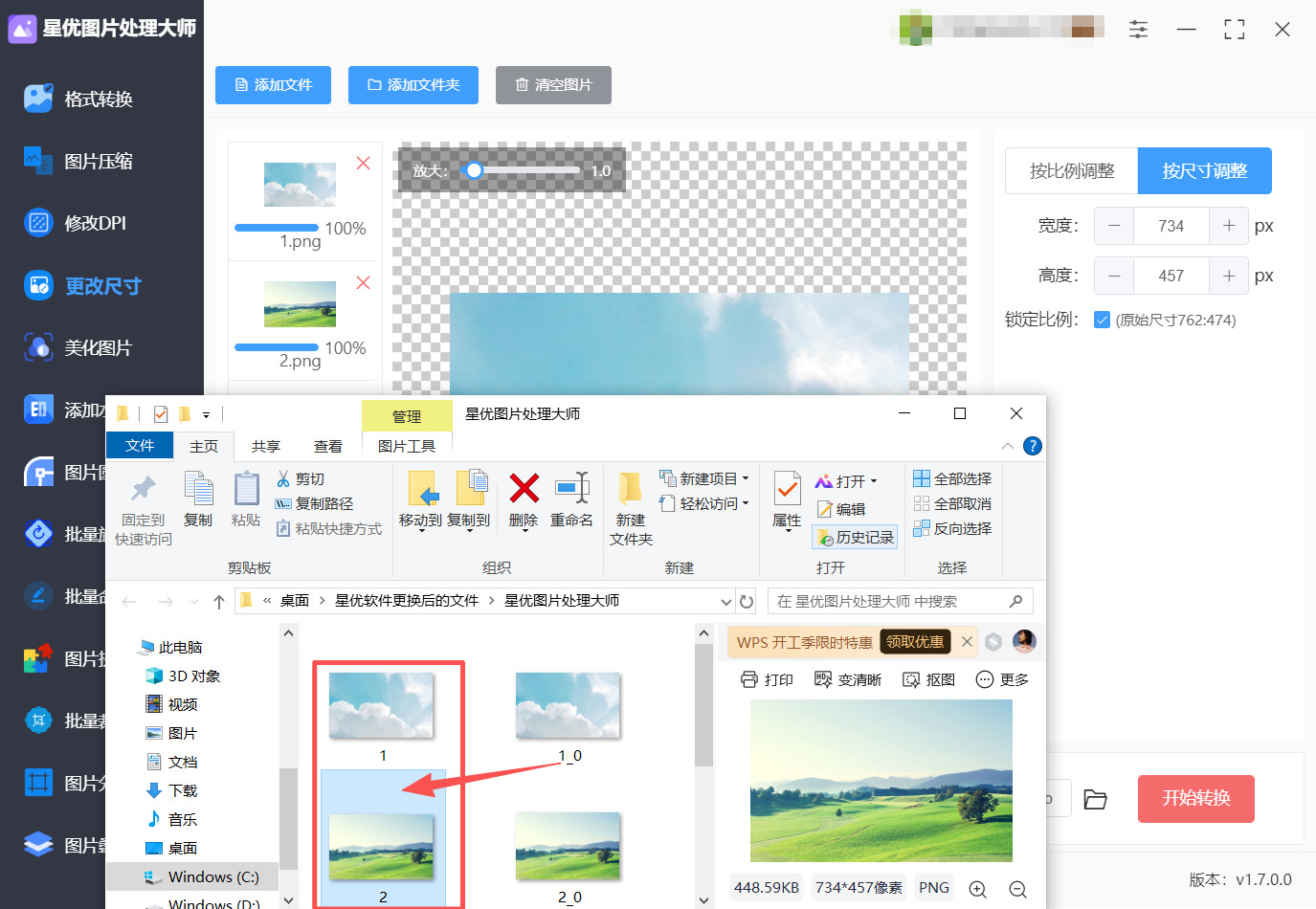Go up one folder level in Explorer
Screen dimensions: 1316x909
pos(219,602)
